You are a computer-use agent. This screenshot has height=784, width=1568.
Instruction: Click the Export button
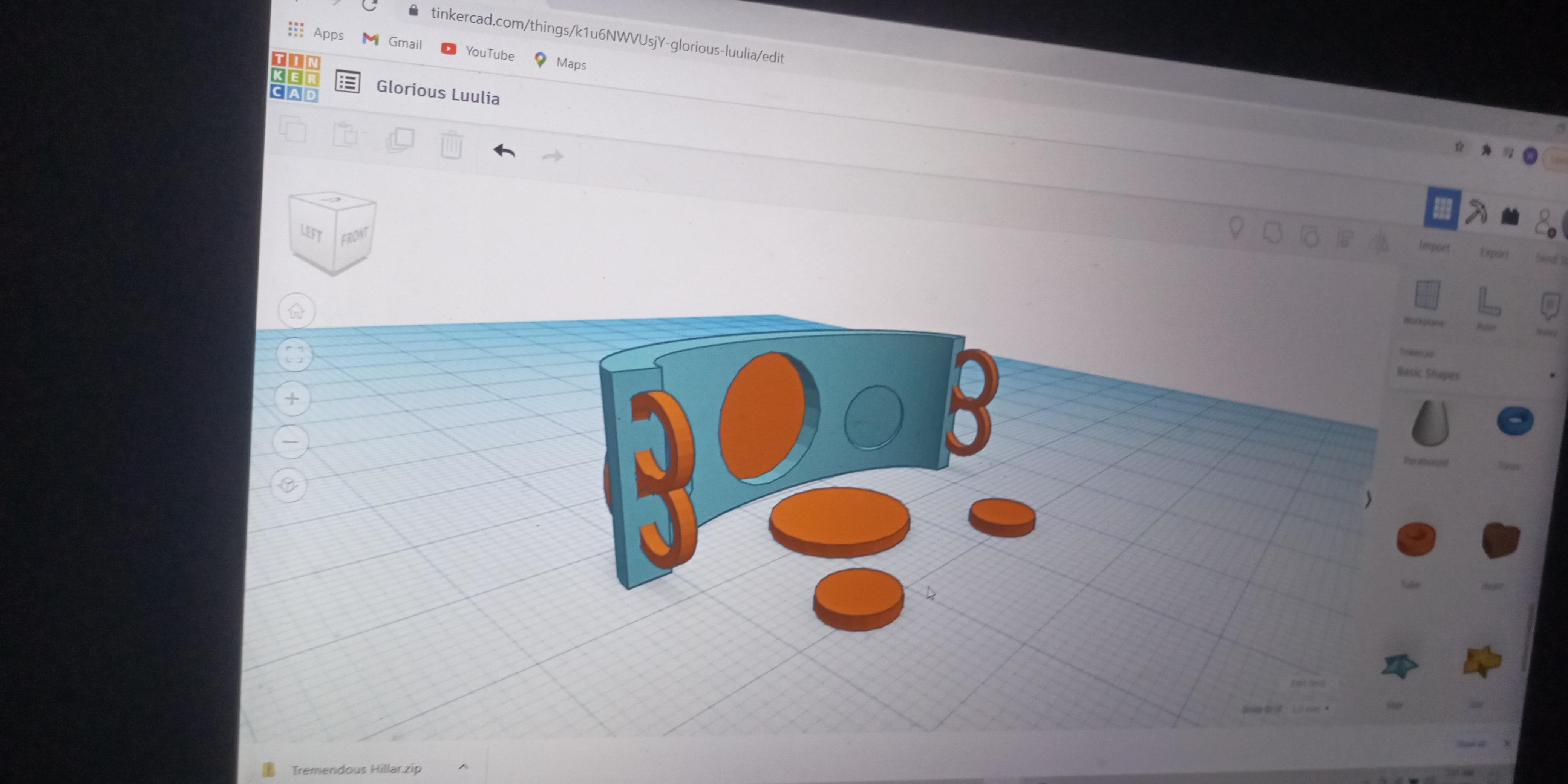pyautogui.click(x=1494, y=253)
